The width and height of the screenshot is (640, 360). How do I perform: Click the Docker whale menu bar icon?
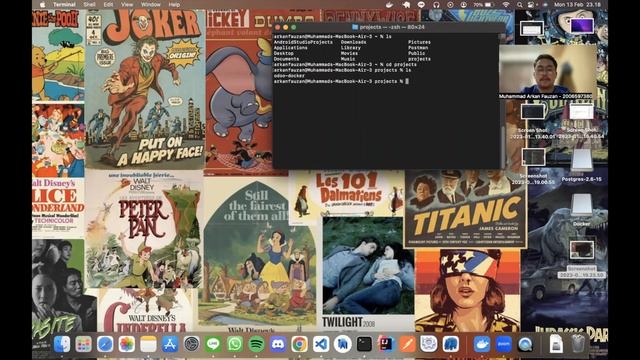pyautogui.click(x=389, y=4)
